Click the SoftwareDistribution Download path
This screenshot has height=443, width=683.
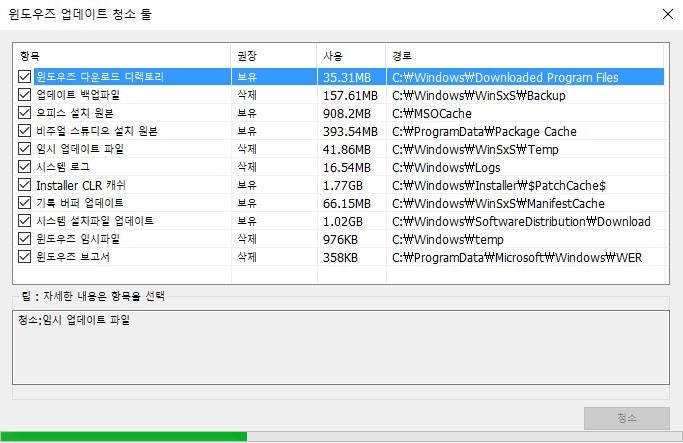[521, 222]
